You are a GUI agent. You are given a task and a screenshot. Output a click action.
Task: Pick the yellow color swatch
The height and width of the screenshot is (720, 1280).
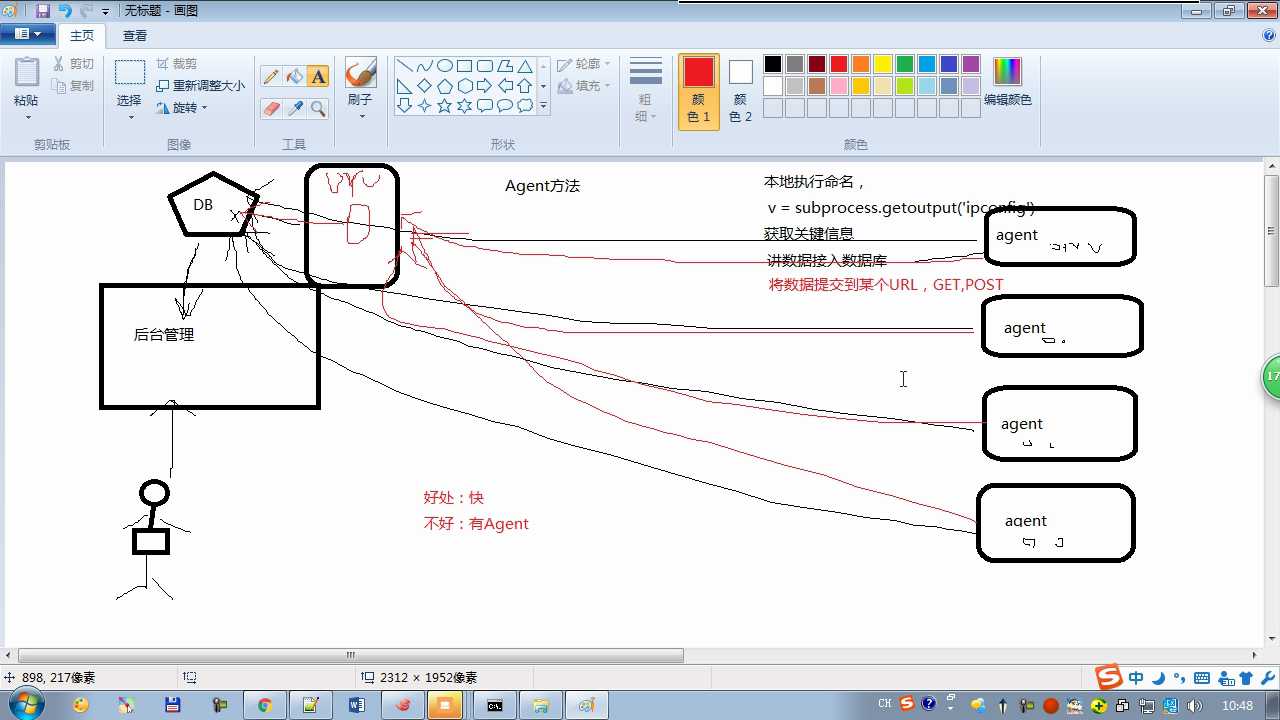883,64
